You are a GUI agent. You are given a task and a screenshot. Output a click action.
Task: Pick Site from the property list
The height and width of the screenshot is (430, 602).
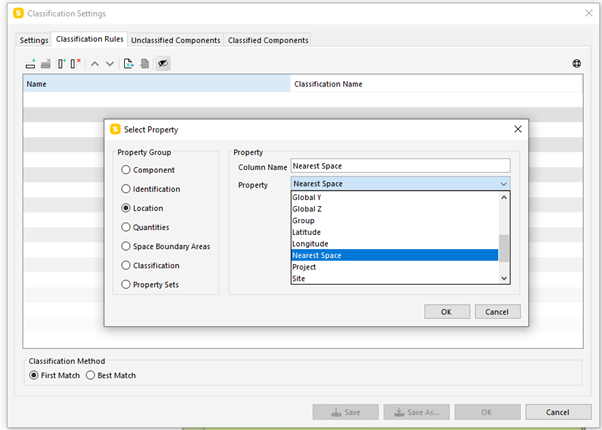[394, 278]
